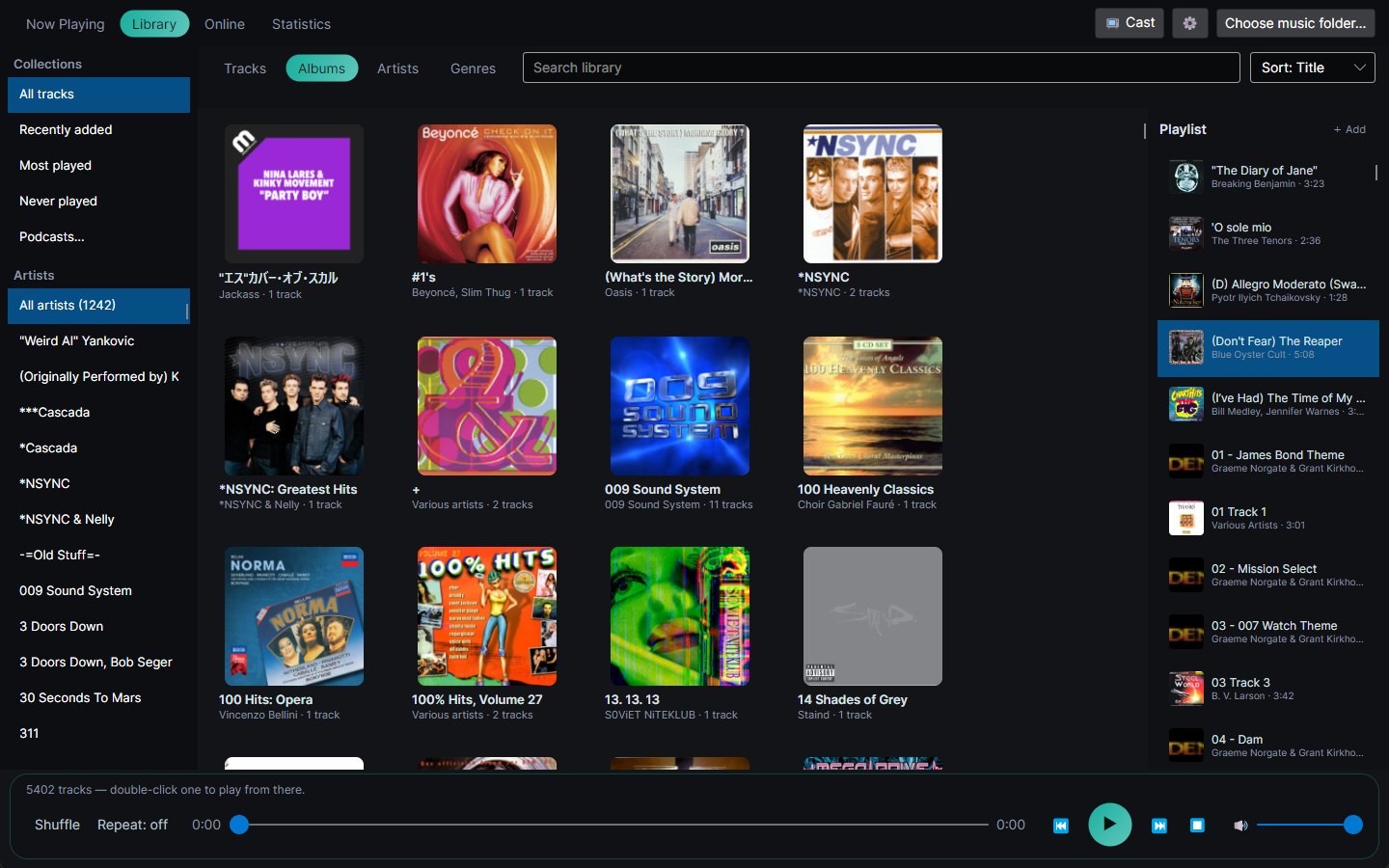Add item to playlist with + Add

(1349, 129)
